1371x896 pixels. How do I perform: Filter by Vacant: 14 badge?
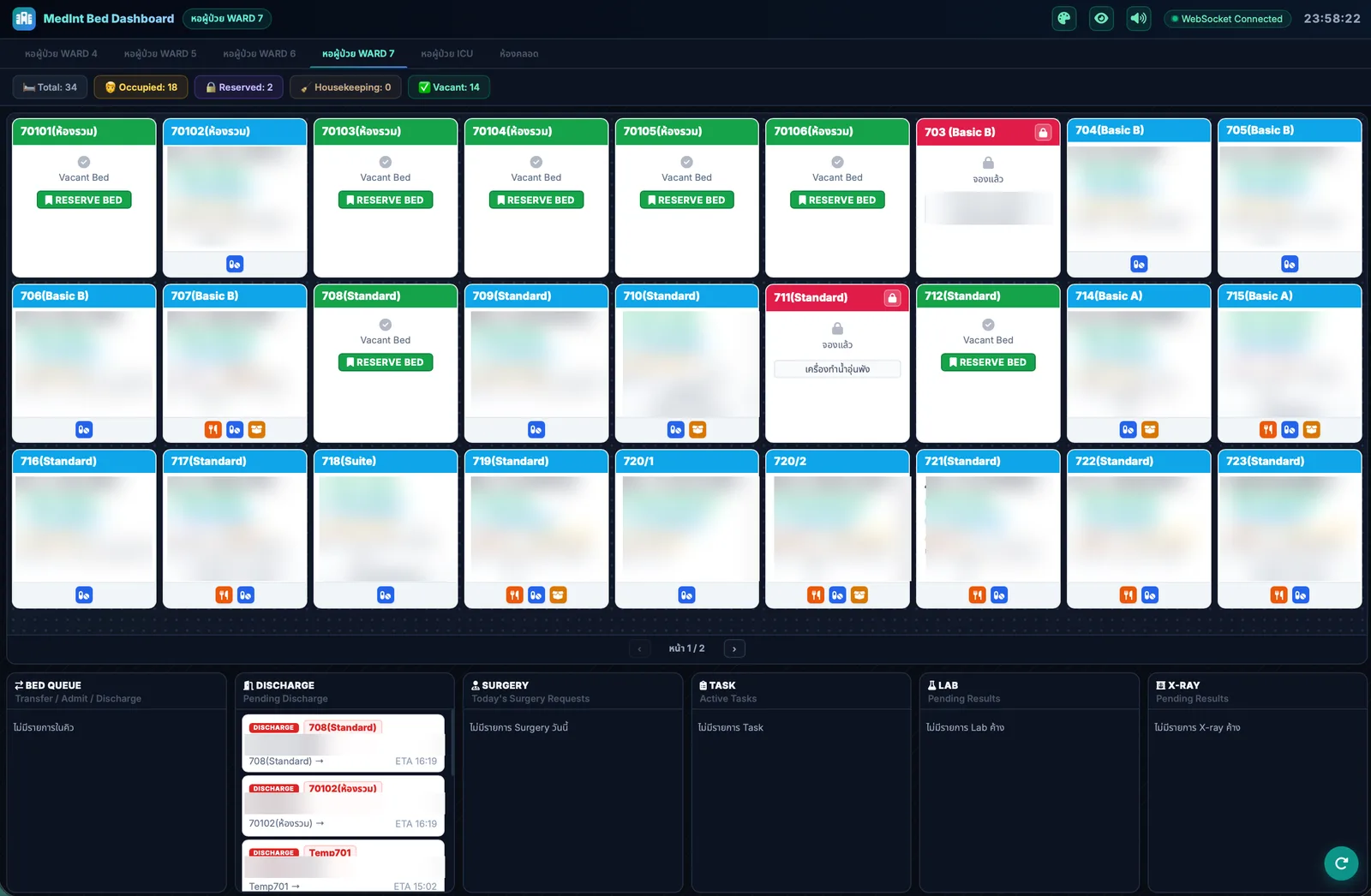tap(448, 87)
